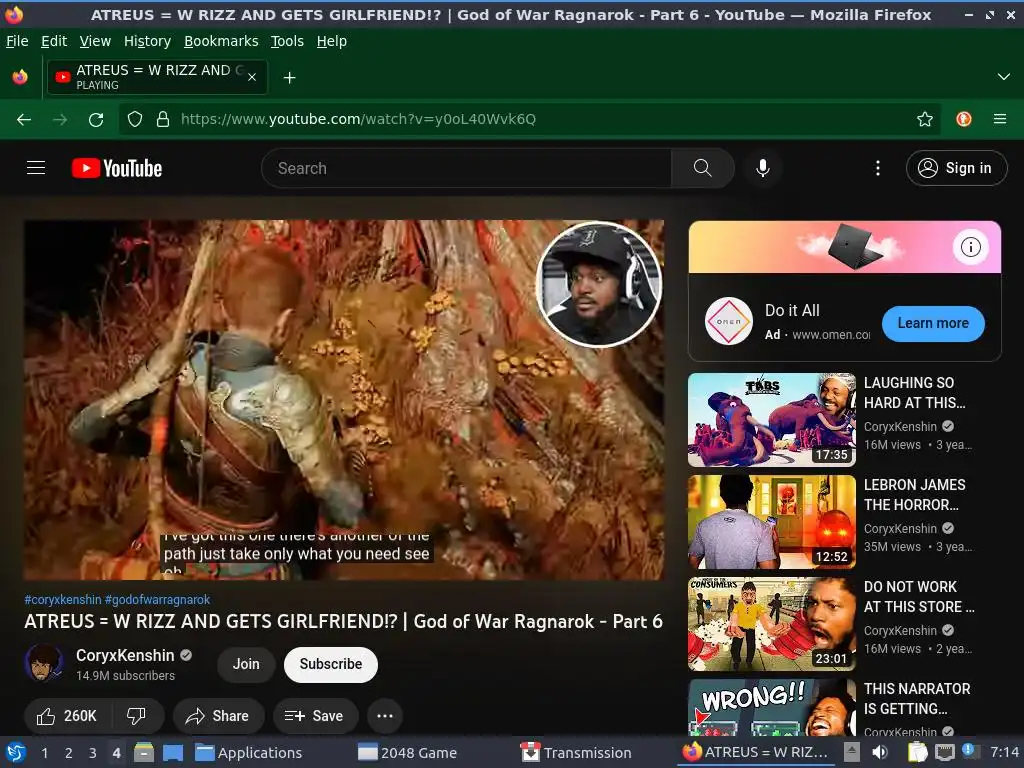Open Applications taskbar window
The width and height of the screenshot is (1024, 768).
[249, 752]
